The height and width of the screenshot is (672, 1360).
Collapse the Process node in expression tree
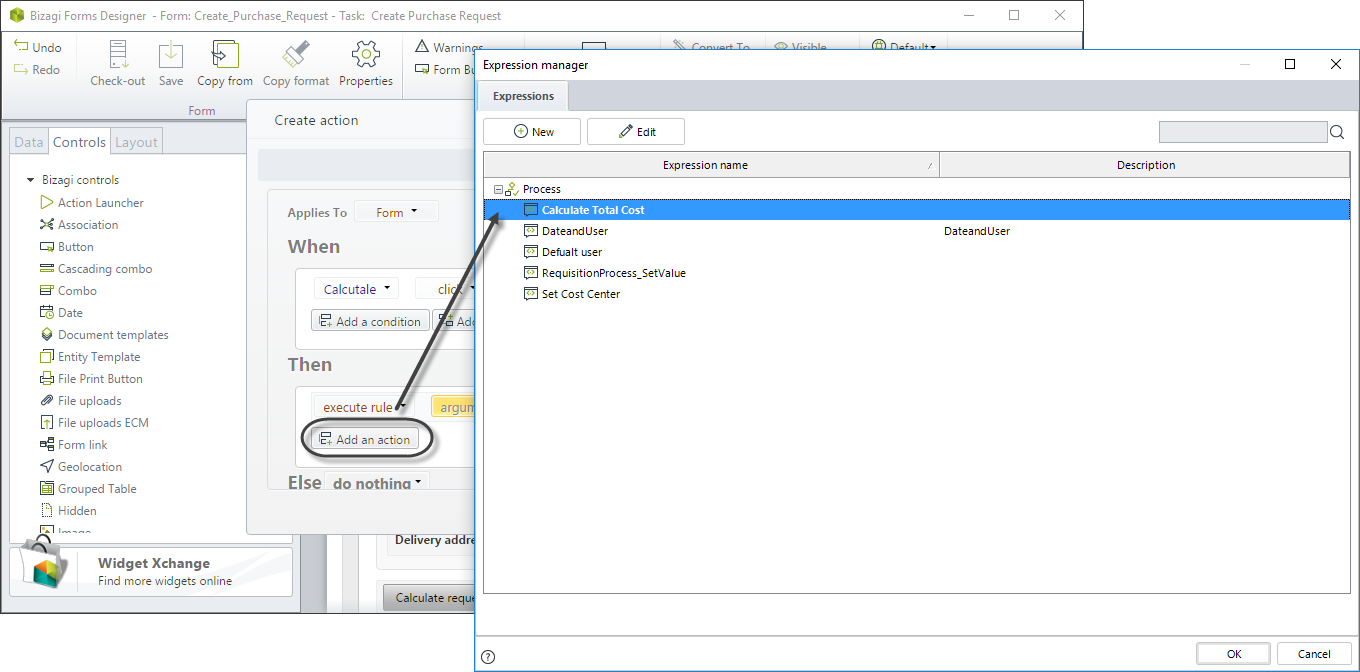tap(498, 189)
